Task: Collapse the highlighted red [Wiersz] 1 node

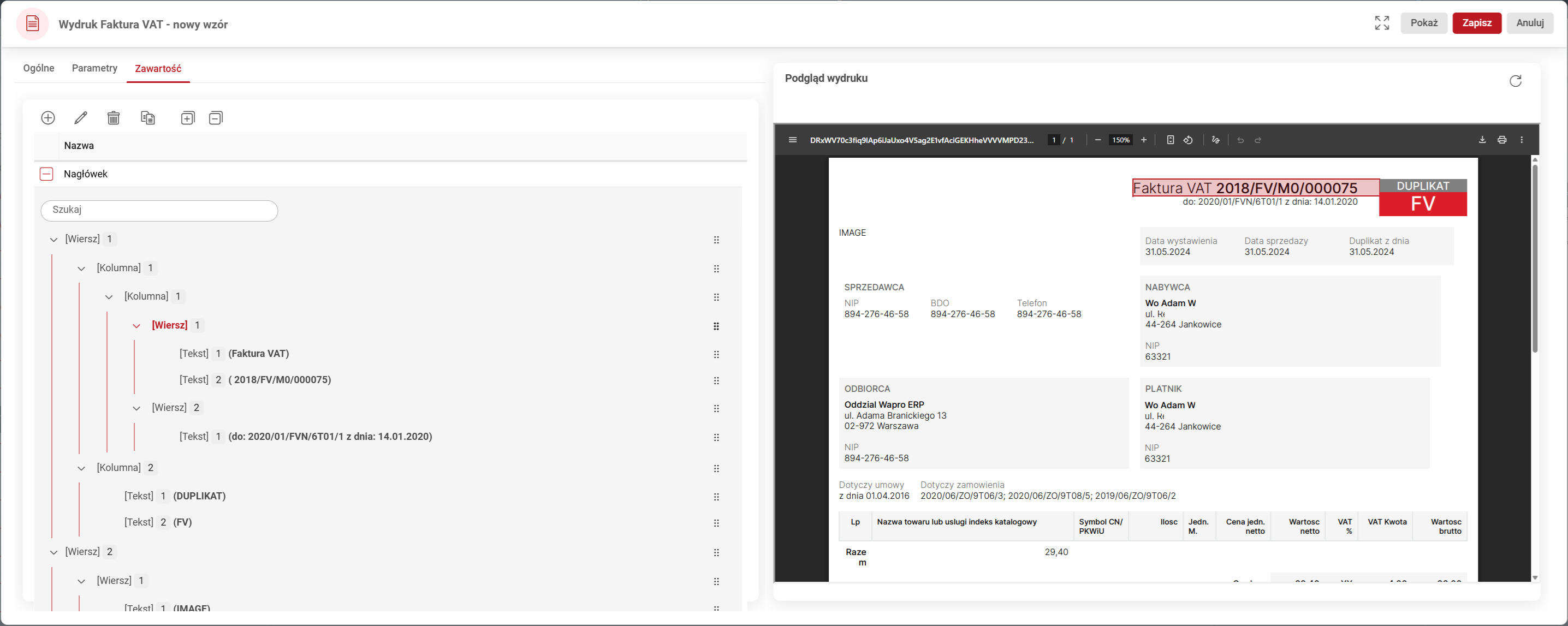Action: pos(136,326)
